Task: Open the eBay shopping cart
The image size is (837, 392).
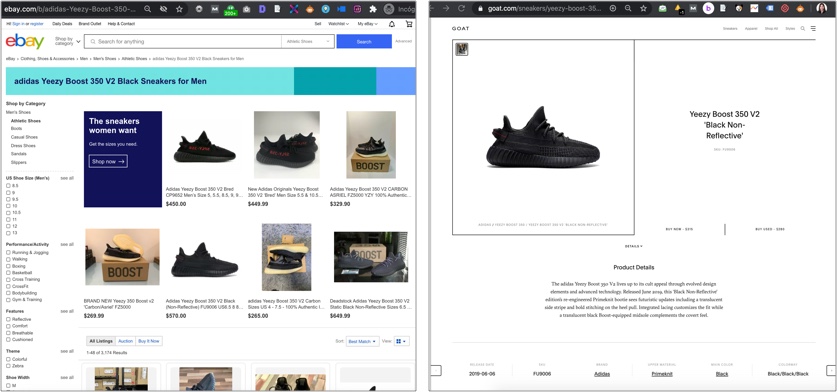Action: click(x=409, y=24)
